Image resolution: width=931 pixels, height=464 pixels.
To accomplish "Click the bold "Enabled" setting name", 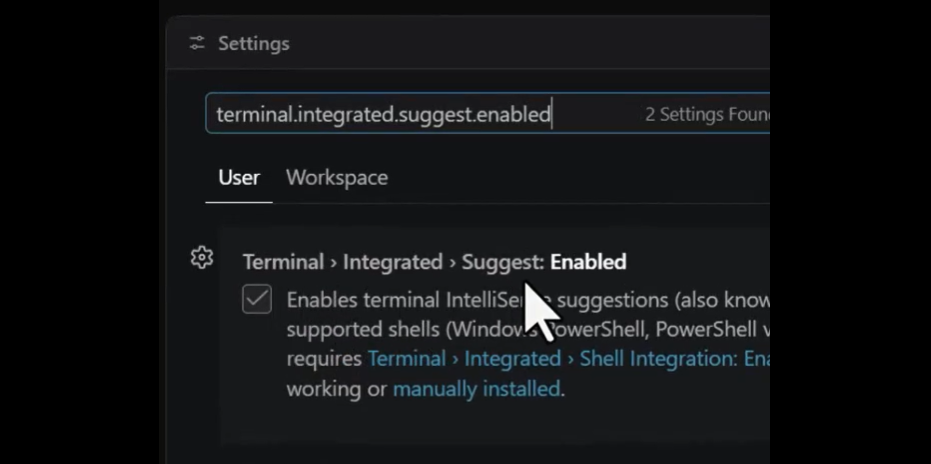I will (x=588, y=262).
